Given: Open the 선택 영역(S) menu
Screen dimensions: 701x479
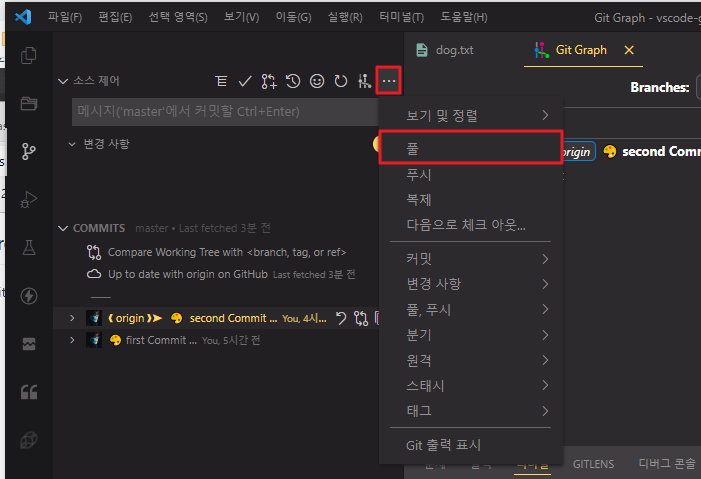Looking at the screenshot, I should (178, 17).
